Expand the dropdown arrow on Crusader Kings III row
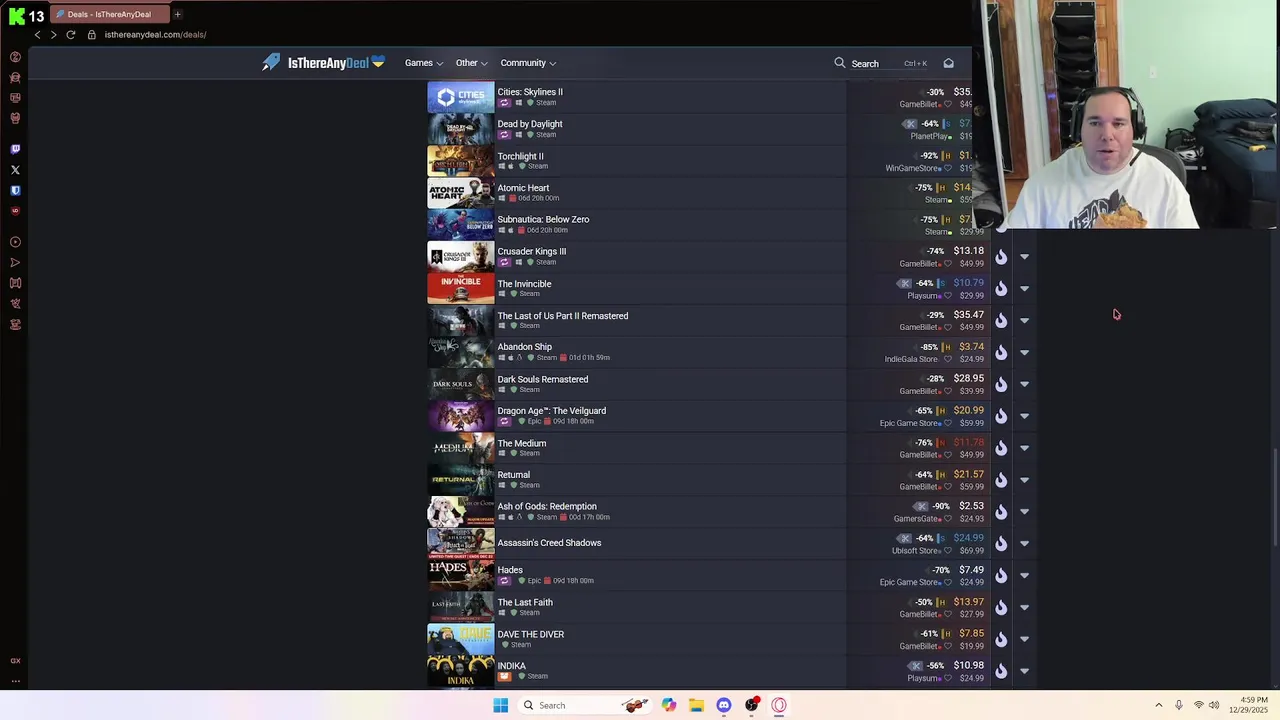This screenshot has height=720, width=1280. tap(1024, 257)
